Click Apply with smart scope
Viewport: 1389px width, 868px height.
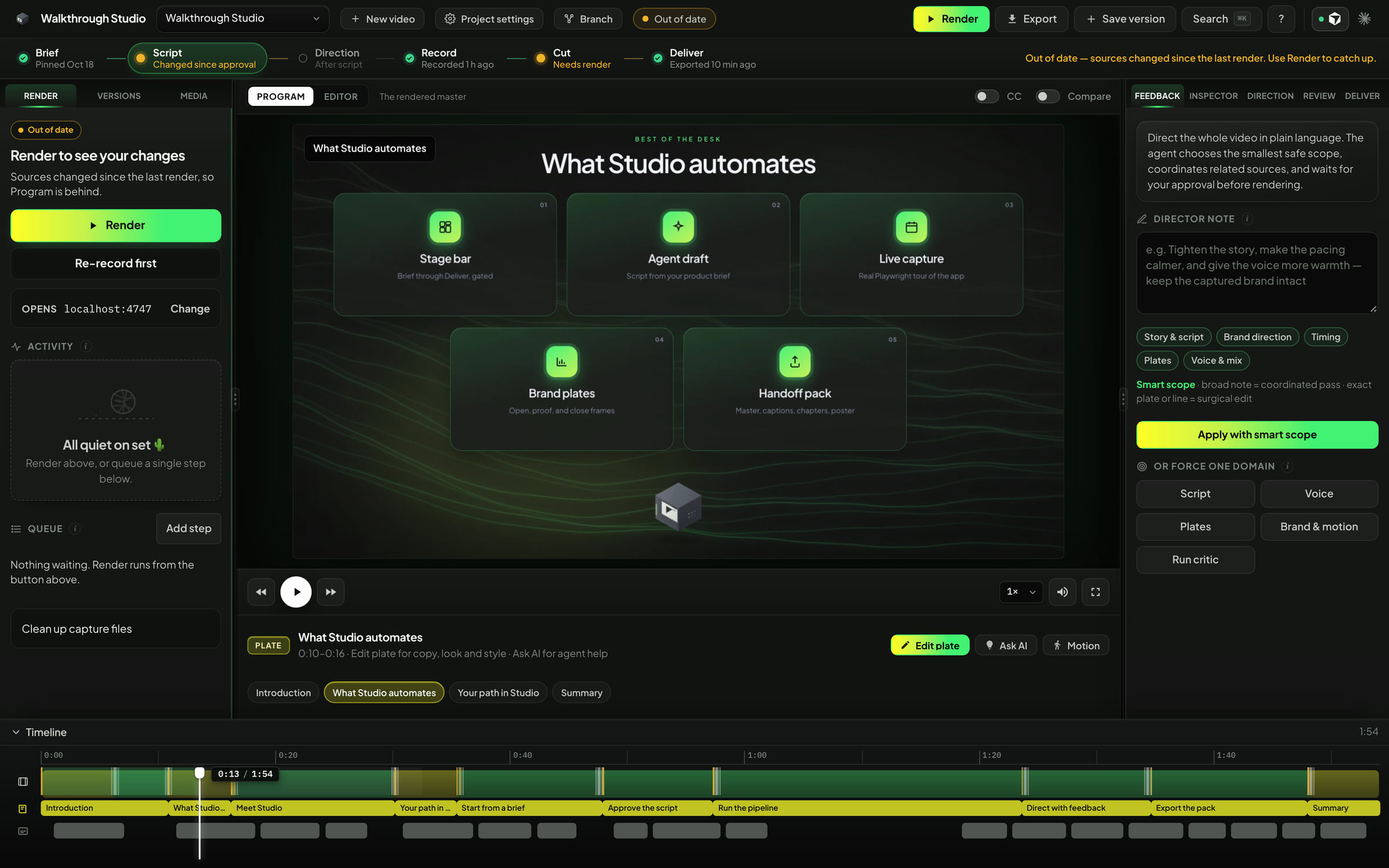(x=1257, y=434)
